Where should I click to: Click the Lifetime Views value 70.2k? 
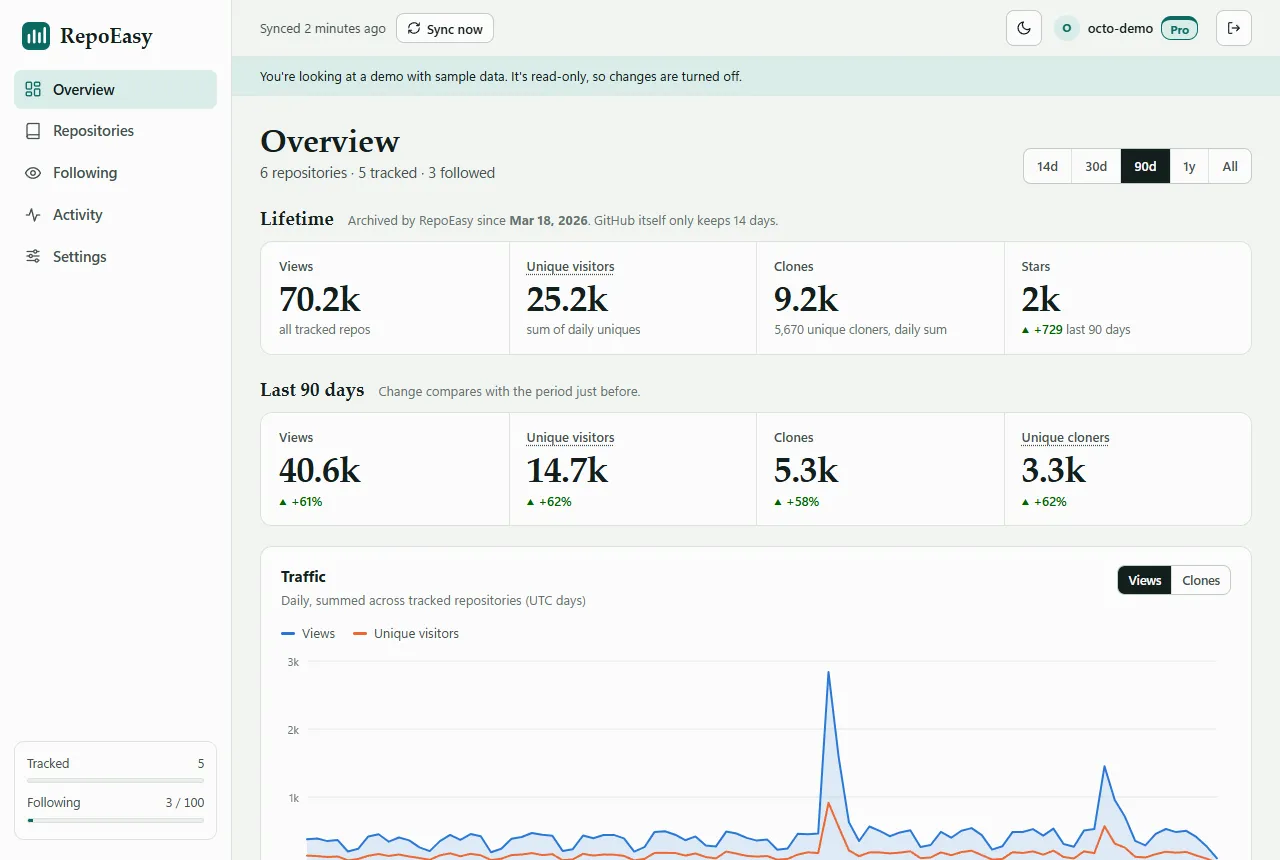[320, 298]
